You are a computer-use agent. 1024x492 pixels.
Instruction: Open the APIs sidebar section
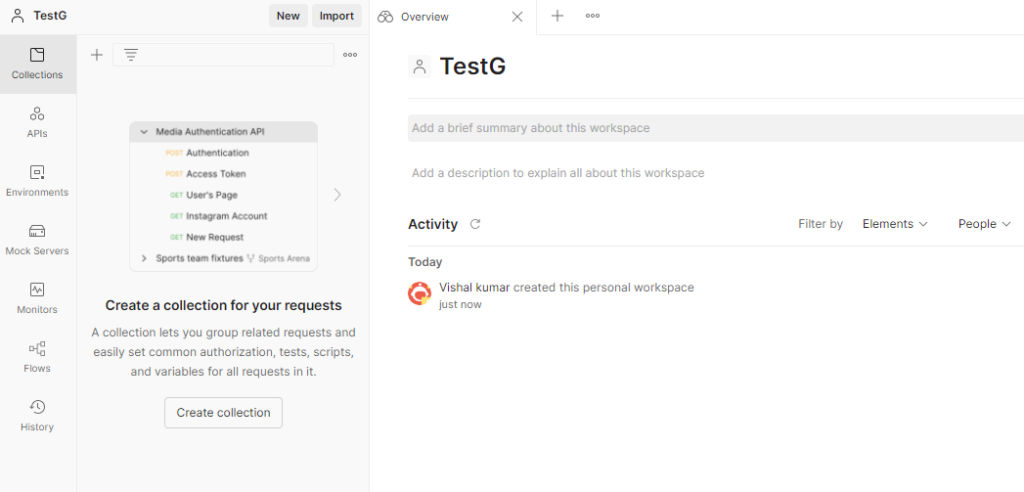coord(37,122)
